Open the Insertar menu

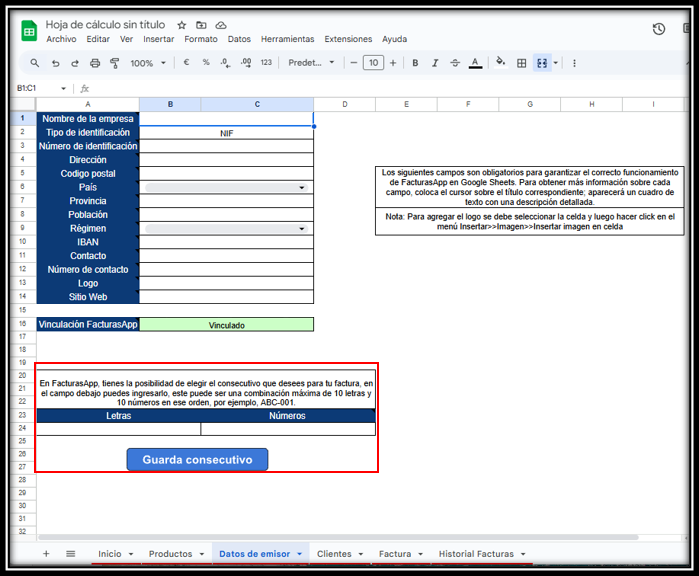coord(158,40)
